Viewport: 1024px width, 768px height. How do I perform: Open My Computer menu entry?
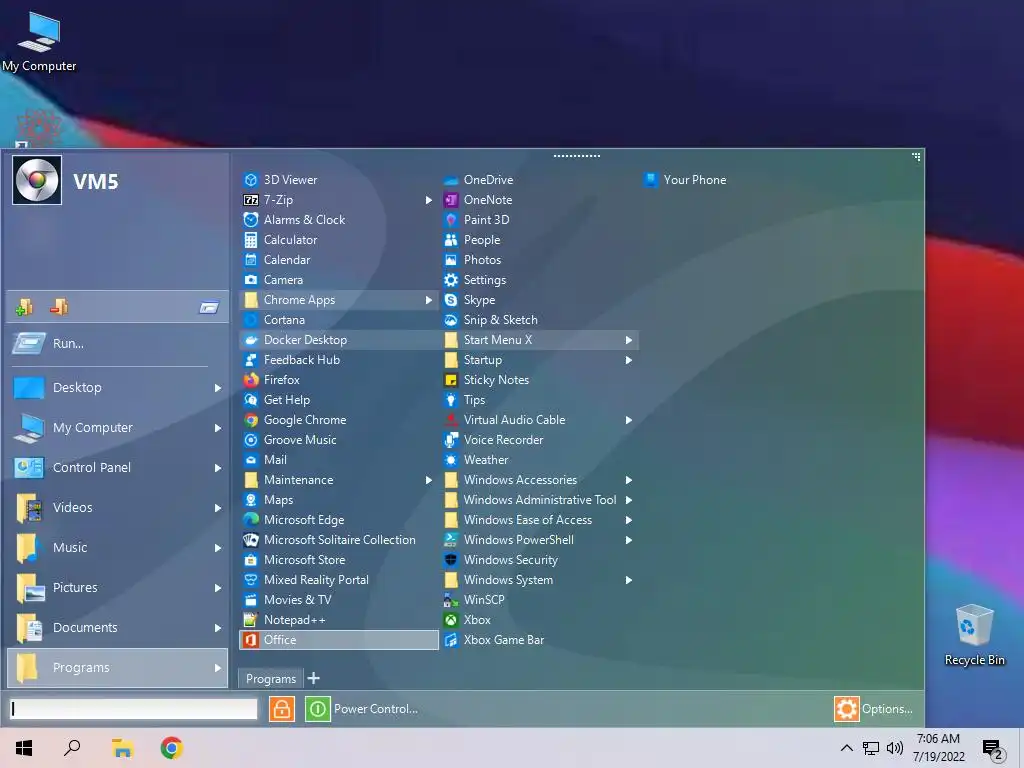(x=118, y=427)
